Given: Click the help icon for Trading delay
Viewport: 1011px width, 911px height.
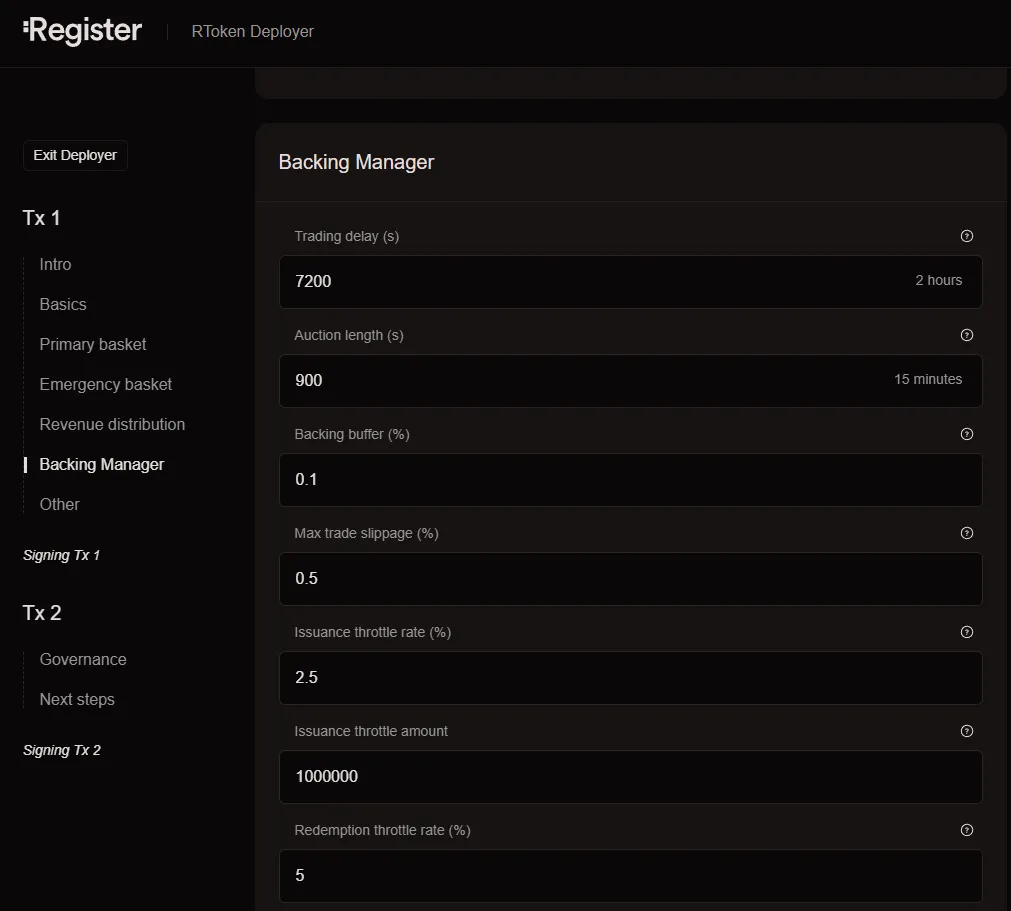Looking at the screenshot, I should pyautogui.click(x=966, y=236).
